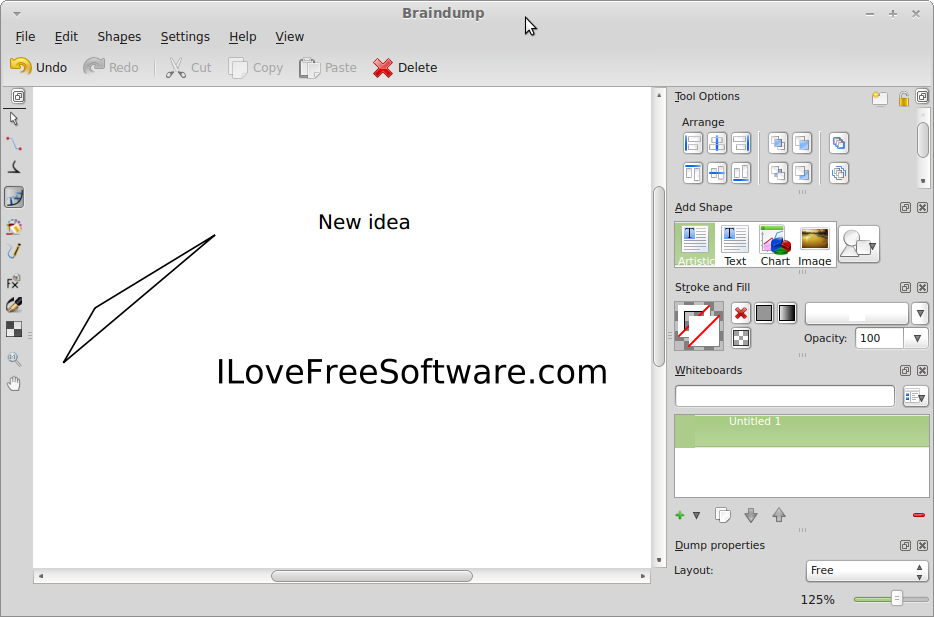Duplicate the selected whiteboard

[723, 515]
